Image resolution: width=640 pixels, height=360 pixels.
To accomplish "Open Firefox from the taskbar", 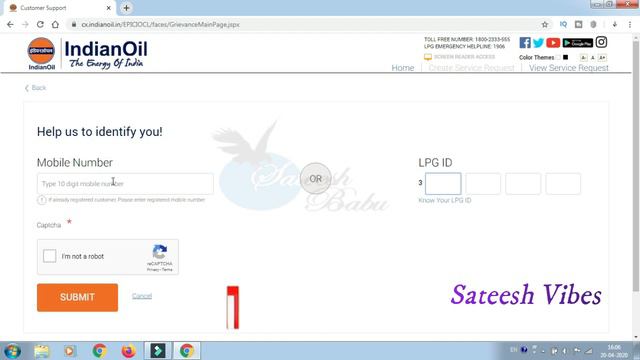I will point(128,351).
